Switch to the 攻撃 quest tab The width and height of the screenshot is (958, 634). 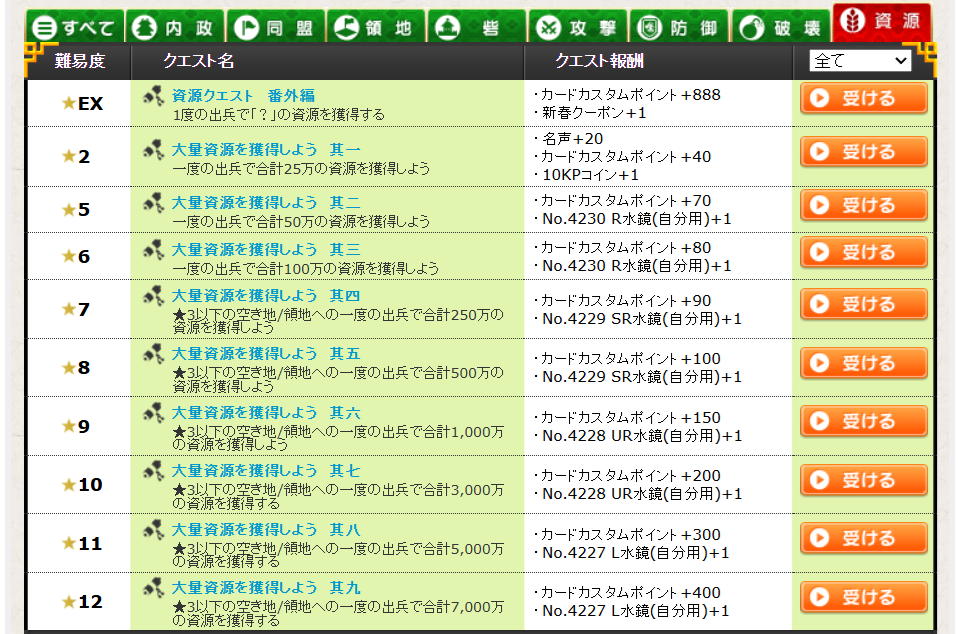tap(577, 26)
